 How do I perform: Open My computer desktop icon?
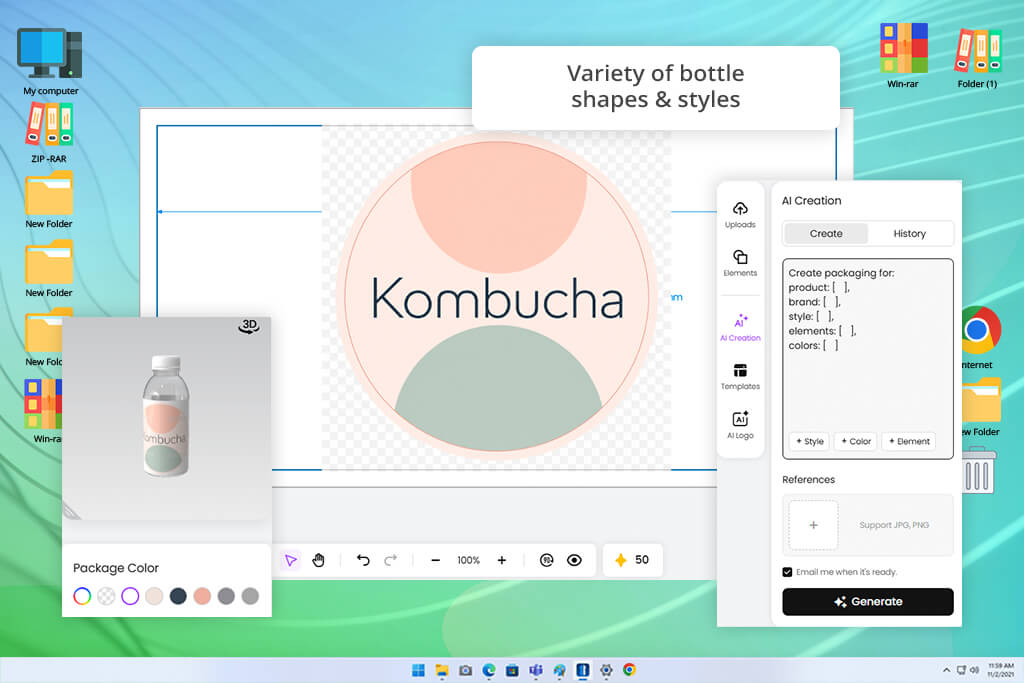pyautogui.click(x=50, y=61)
